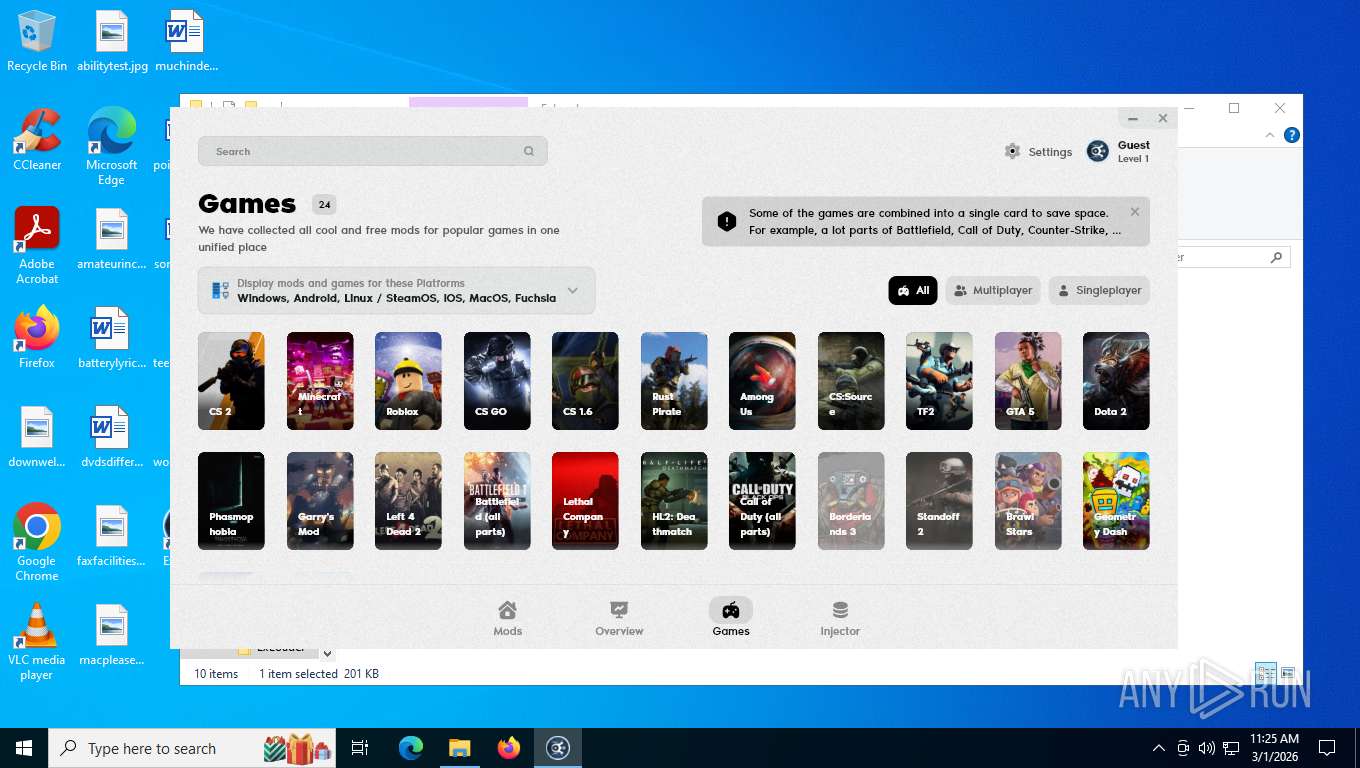
Task: Select the Games tab in bottom navigation
Action: (x=731, y=618)
